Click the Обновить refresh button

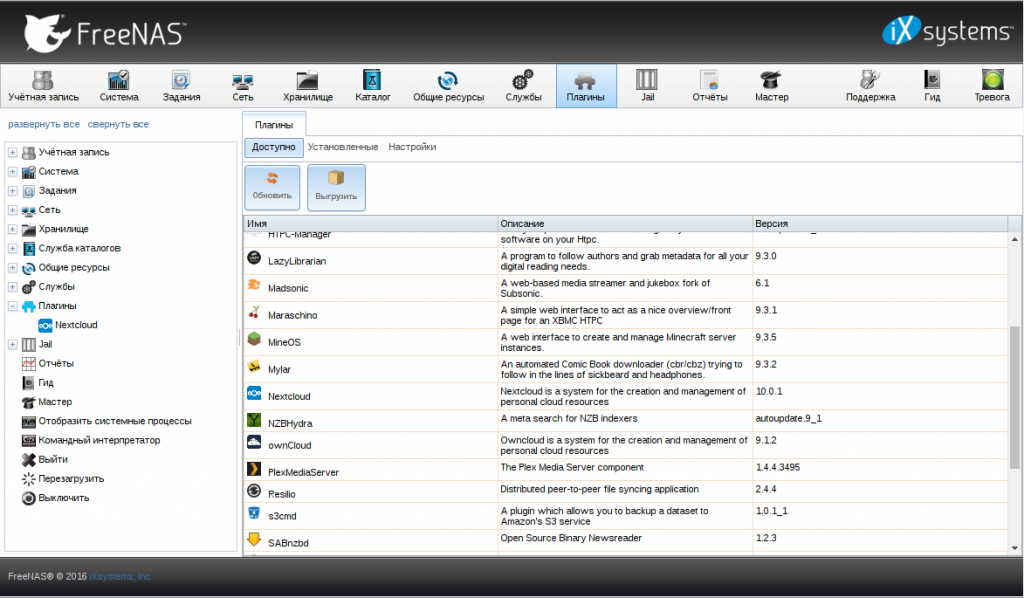[x=272, y=187]
